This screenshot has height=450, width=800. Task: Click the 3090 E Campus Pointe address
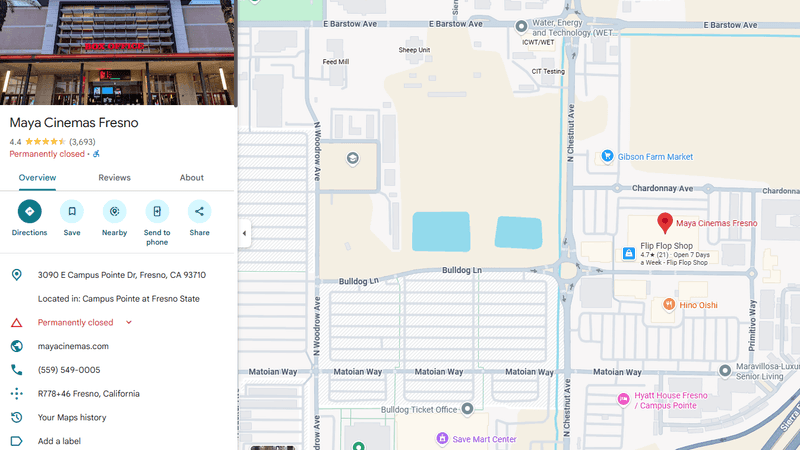(x=122, y=275)
